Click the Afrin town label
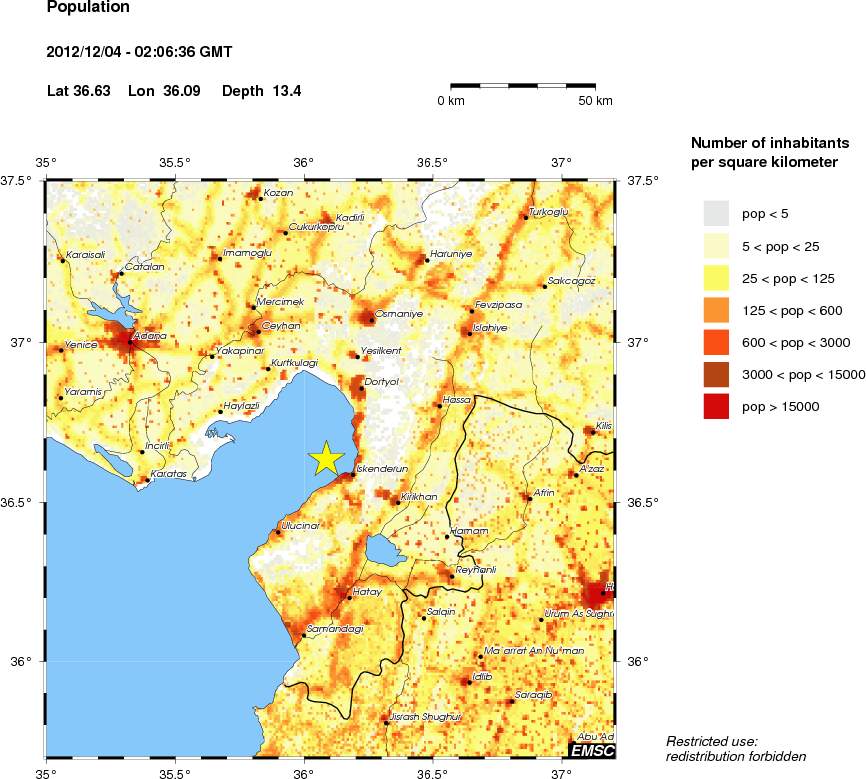Screen dimensions: 866x779 (x=544, y=492)
